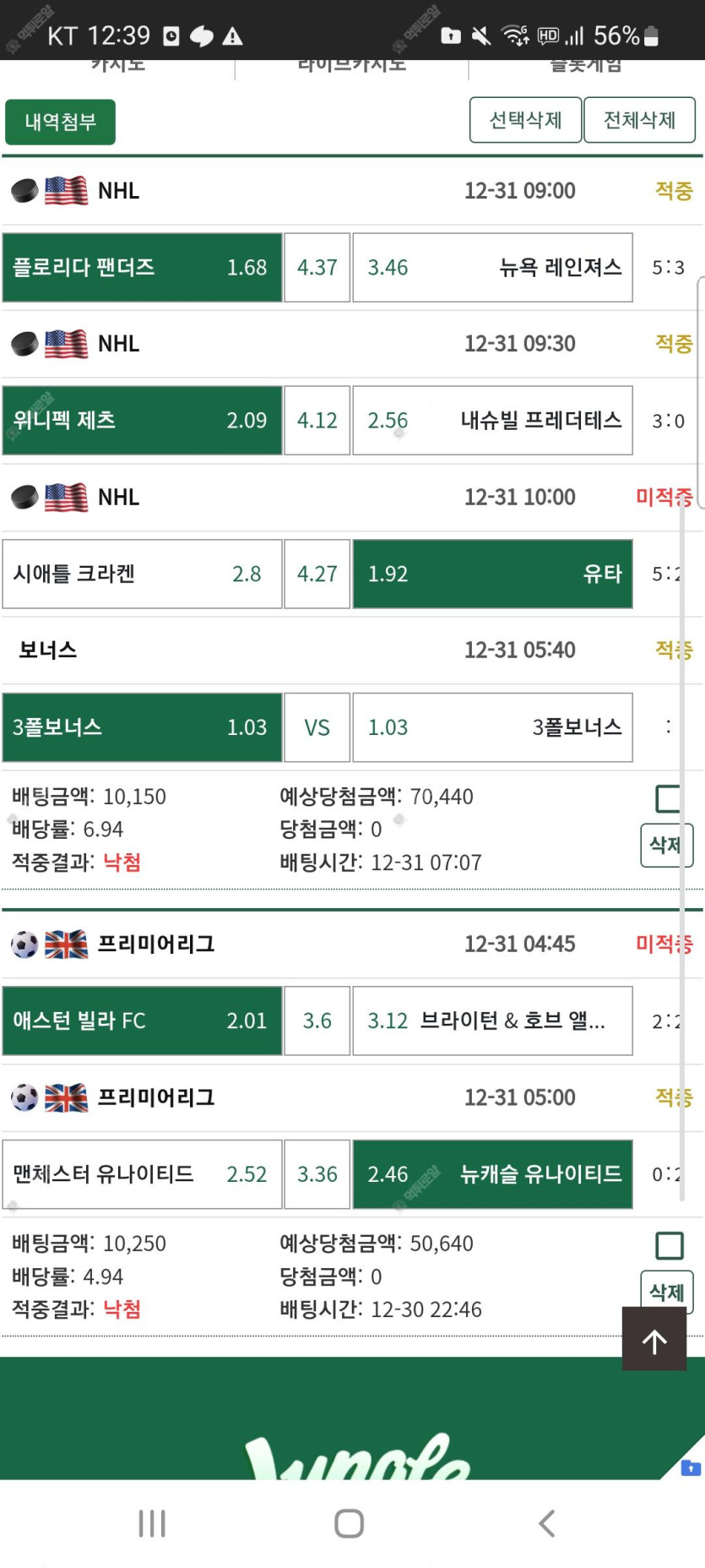Delete the 10,250 bet with 삭제 button
Viewport: 705px width, 1568px height.
(x=666, y=1291)
